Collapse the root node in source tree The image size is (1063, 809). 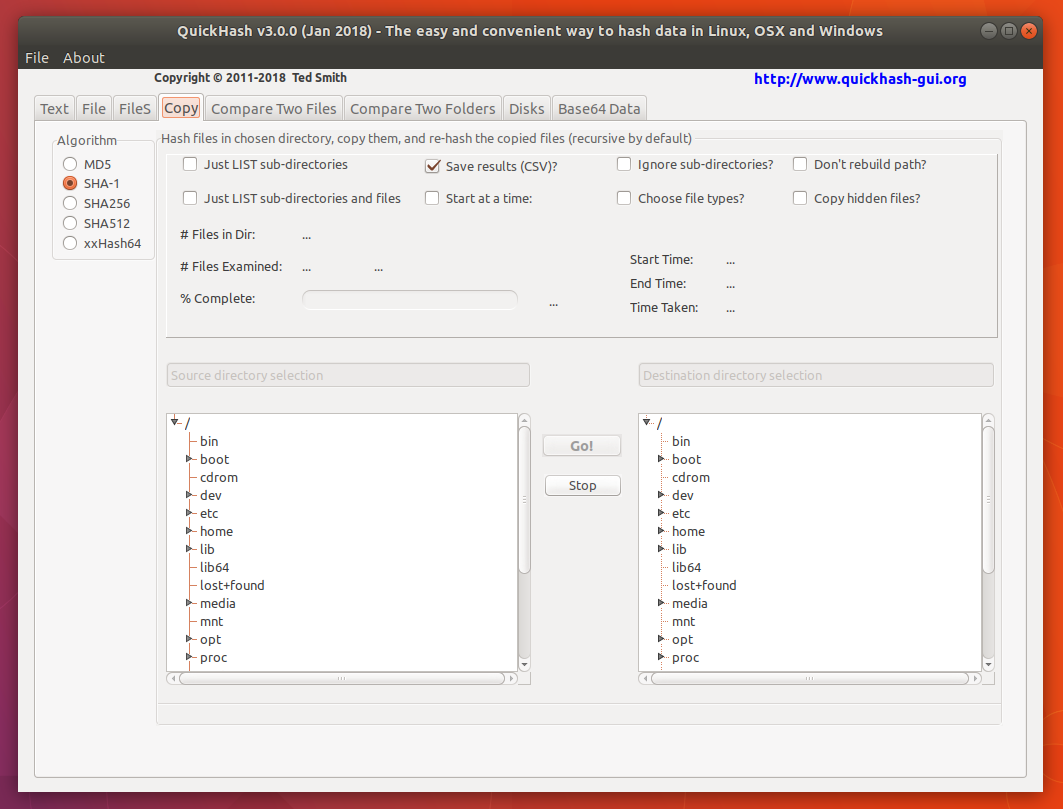point(174,422)
